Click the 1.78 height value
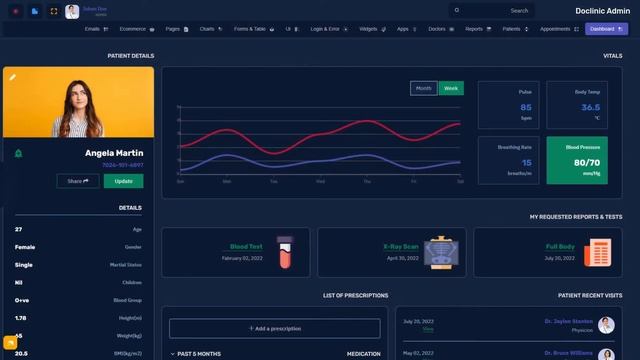Viewport: 640px width, 360px height. [20, 318]
